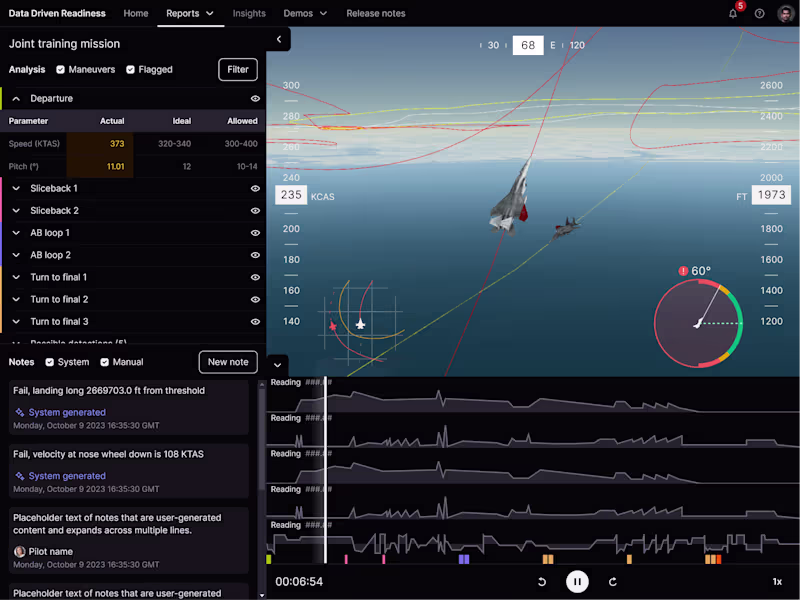The image size is (800, 600).
Task: Skip forward with the clockwise arrow
Action: point(613,582)
